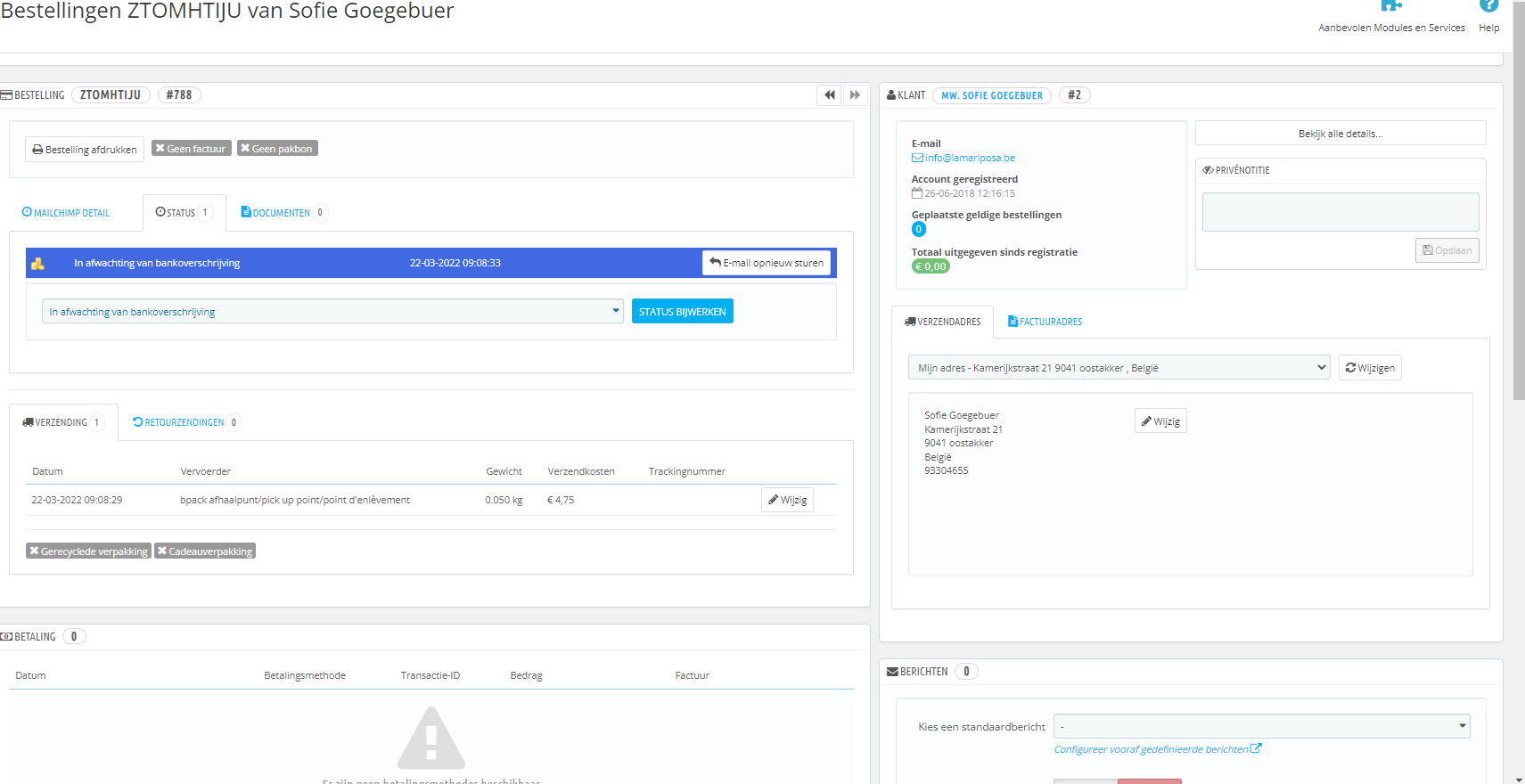Click the € 4,75 shipping cost

[x=561, y=500]
